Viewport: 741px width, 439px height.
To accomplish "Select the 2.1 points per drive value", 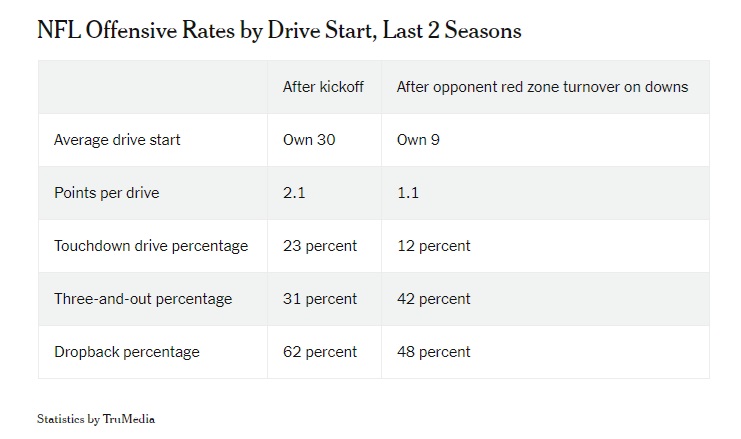I will coord(294,193).
